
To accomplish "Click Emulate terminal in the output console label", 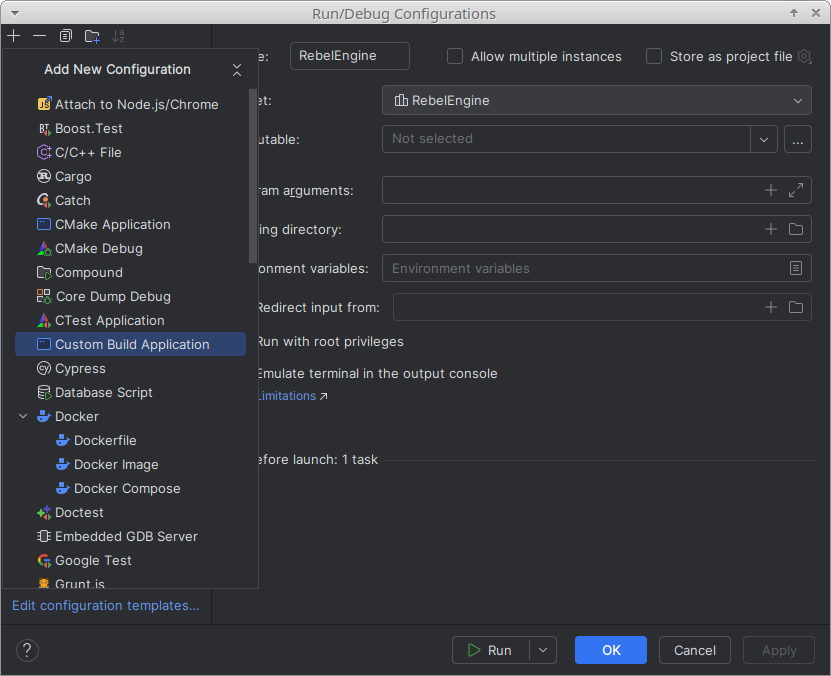I will pyautogui.click(x=378, y=373).
